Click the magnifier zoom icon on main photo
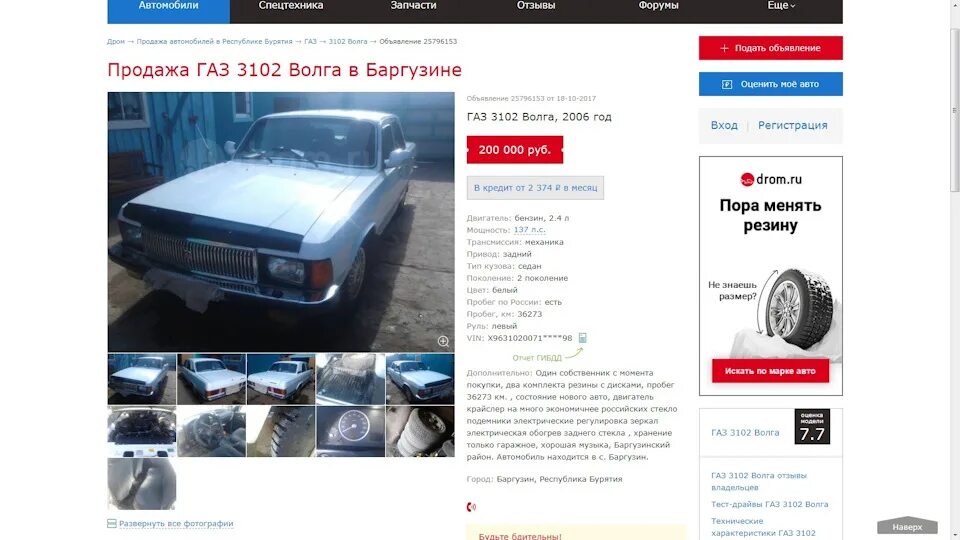The height and width of the screenshot is (540, 960). 443,342
